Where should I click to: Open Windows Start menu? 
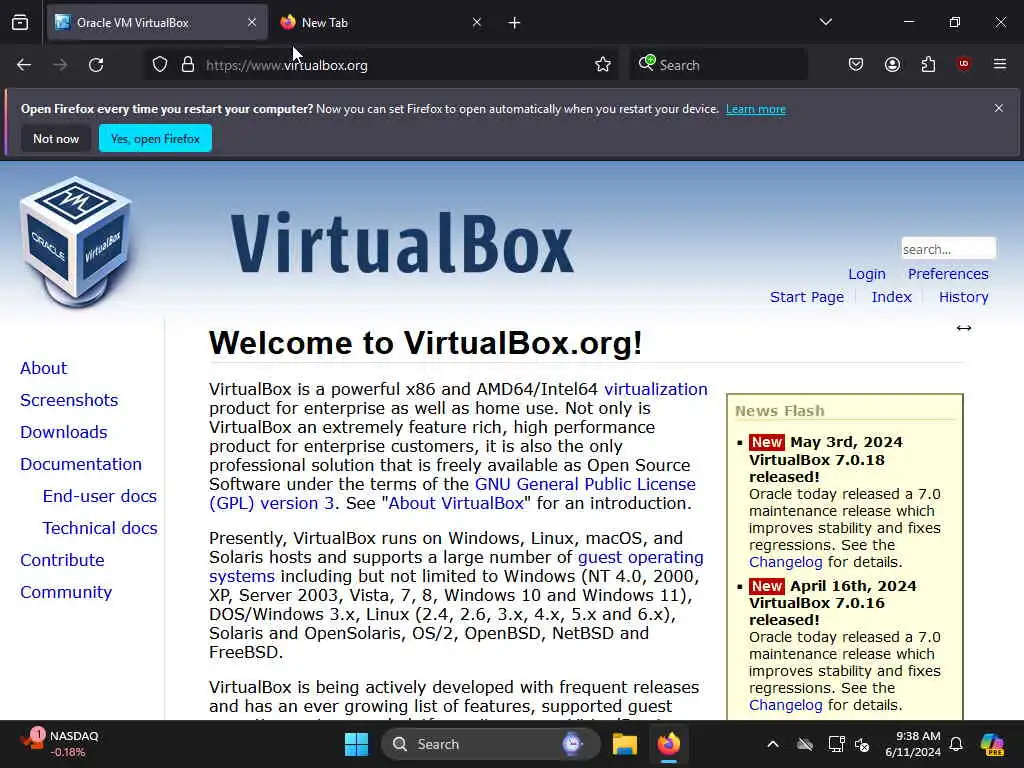(356, 744)
